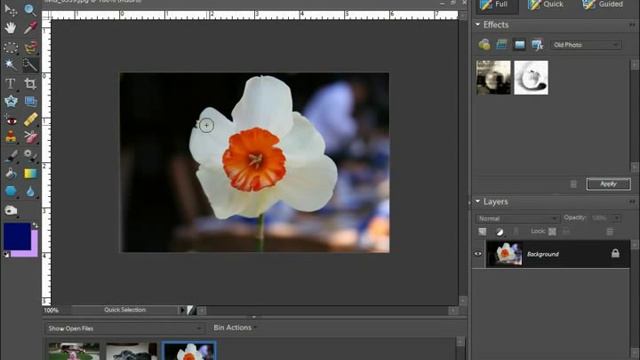The width and height of the screenshot is (640, 360).
Task: Toggle lock all icon in Layers panel
Action: click(566, 231)
